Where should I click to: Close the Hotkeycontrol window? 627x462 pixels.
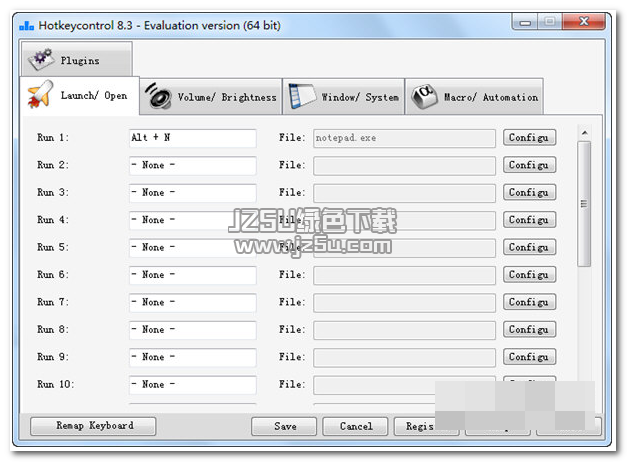(x=583, y=22)
